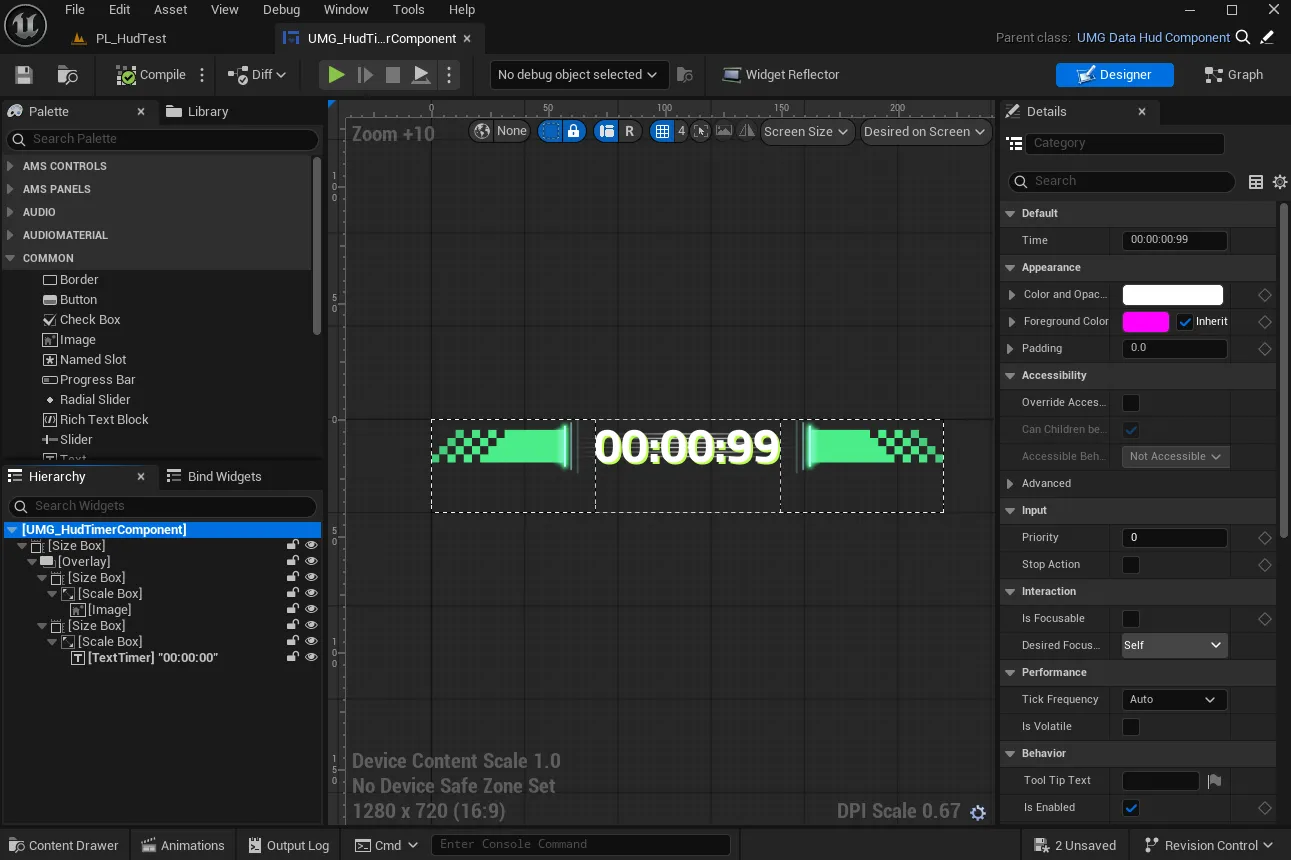Click the magenta Foreground Color swatch
The height and width of the screenshot is (860, 1291).
[1145, 321]
